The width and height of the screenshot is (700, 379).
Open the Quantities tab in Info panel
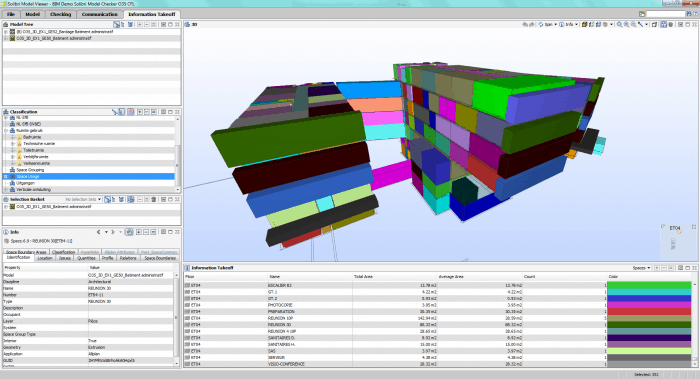pyautogui.click(x=86, y=258)
